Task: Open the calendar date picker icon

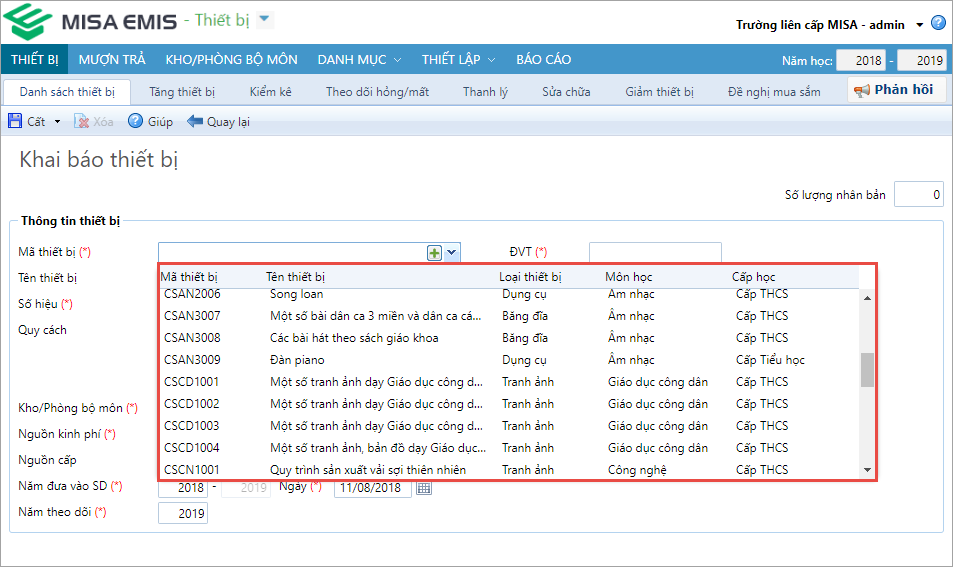Action: coord(423,488)
